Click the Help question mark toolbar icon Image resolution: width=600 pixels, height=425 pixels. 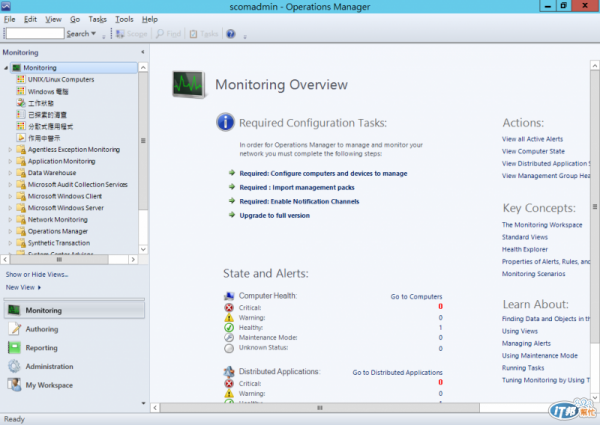pos(230,34)
